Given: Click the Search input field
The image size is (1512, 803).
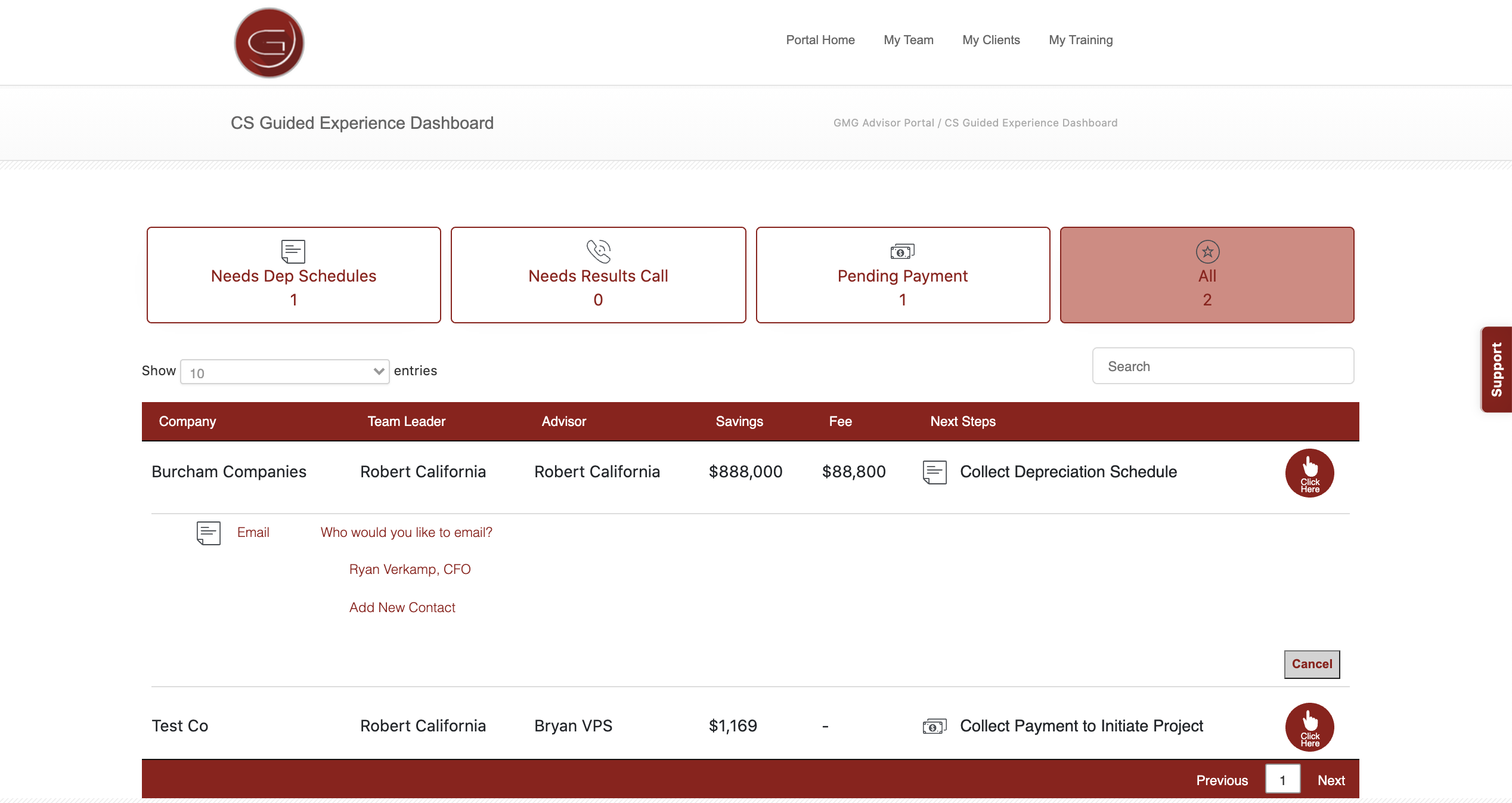Looking at the screenshot, I should [x=1222, y=366].
